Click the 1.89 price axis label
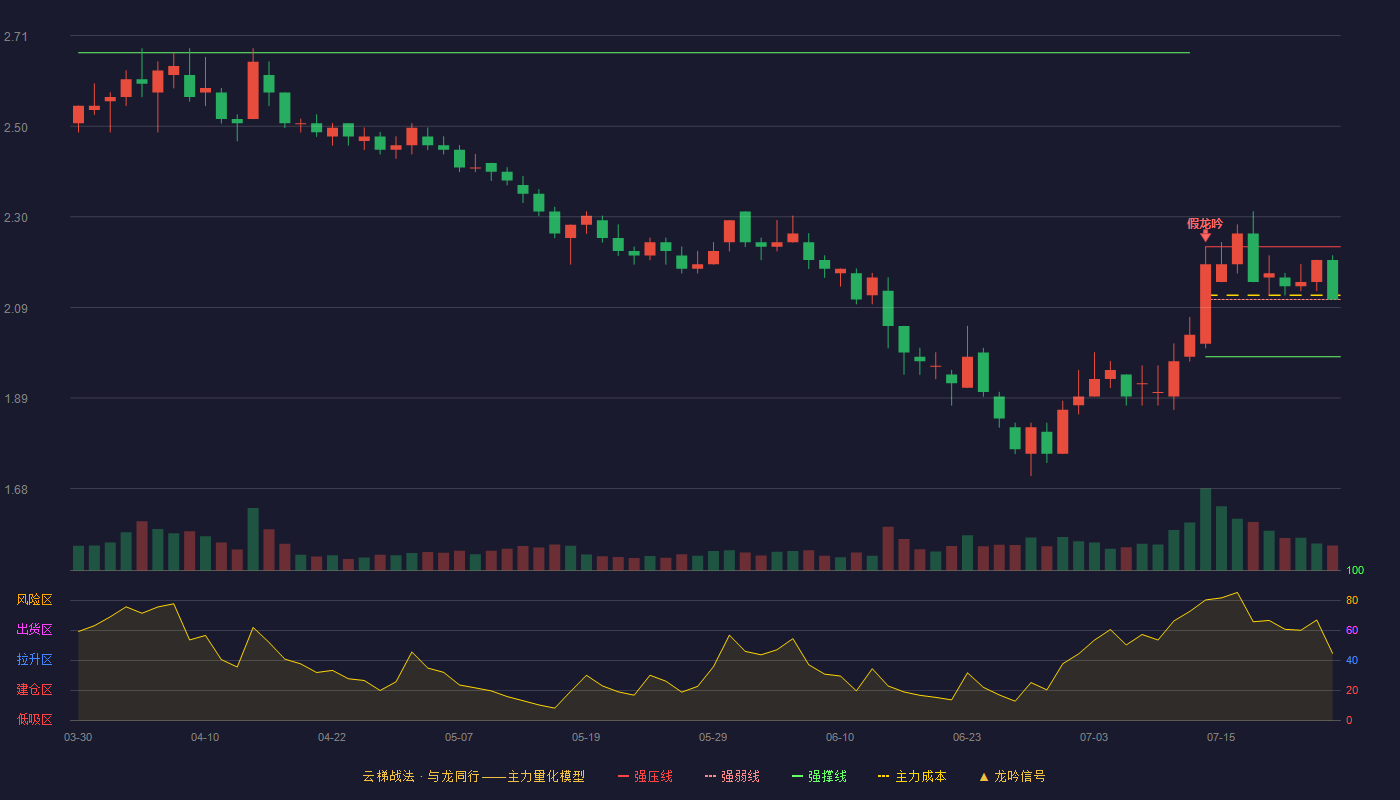Image resolution: width=1400 pixels, height=800 pixels. [x=16, y=399]
